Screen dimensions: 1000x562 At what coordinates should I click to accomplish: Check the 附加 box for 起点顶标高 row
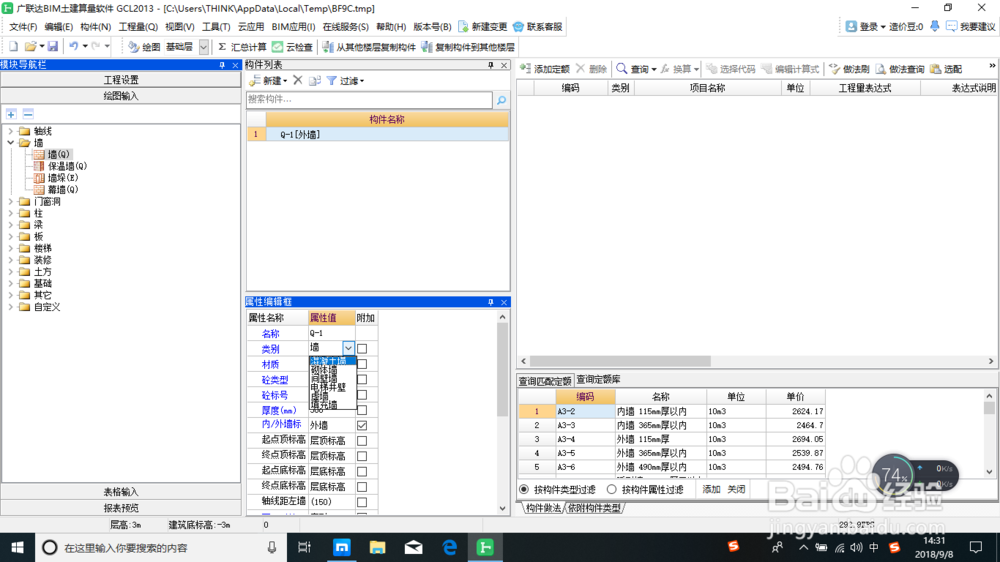tap(362, 441)
